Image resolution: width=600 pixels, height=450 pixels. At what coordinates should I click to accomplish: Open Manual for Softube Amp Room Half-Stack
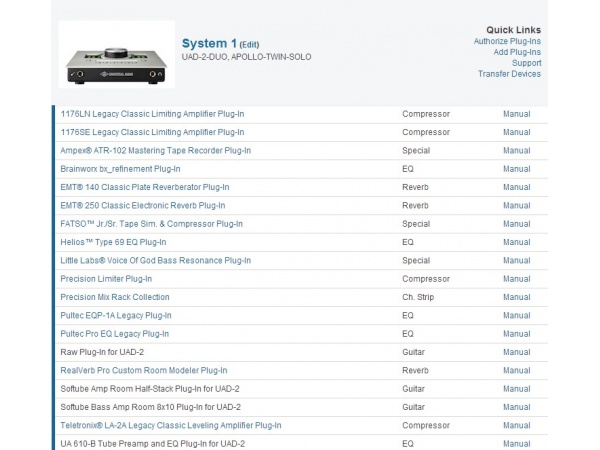[x=517, y=389]
